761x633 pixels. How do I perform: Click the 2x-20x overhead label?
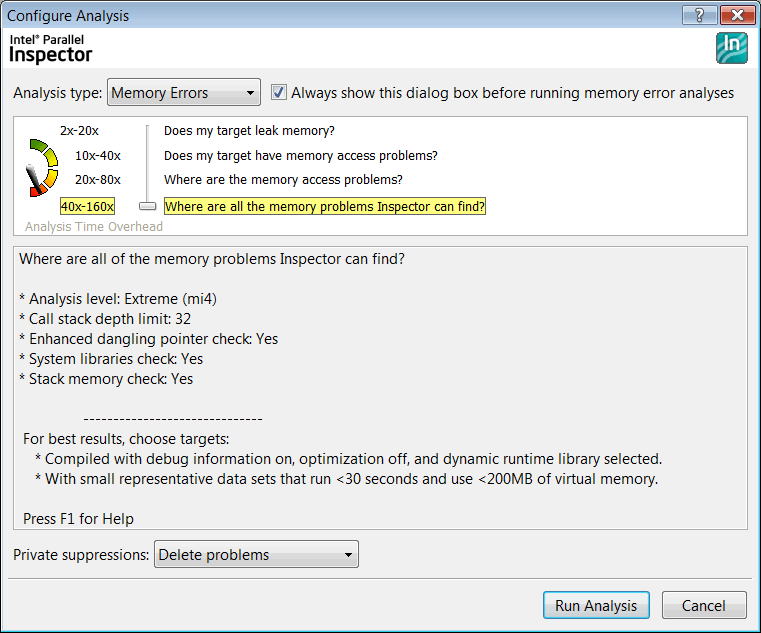79,131
